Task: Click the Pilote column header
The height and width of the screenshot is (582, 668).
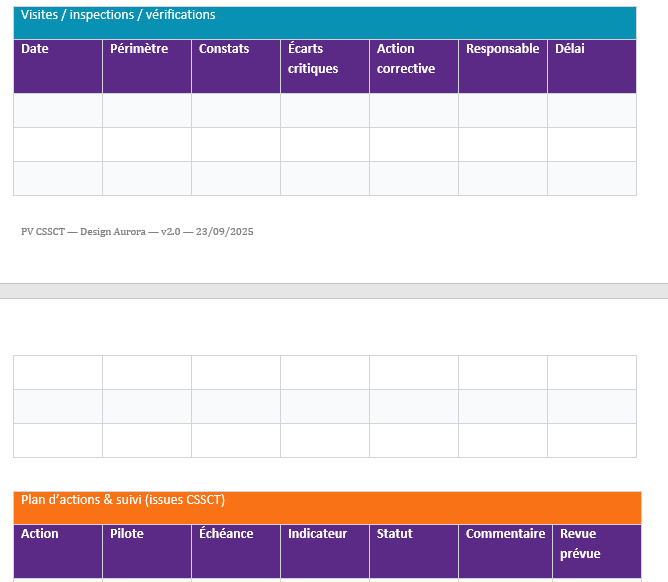Action: tap(146, 551)
